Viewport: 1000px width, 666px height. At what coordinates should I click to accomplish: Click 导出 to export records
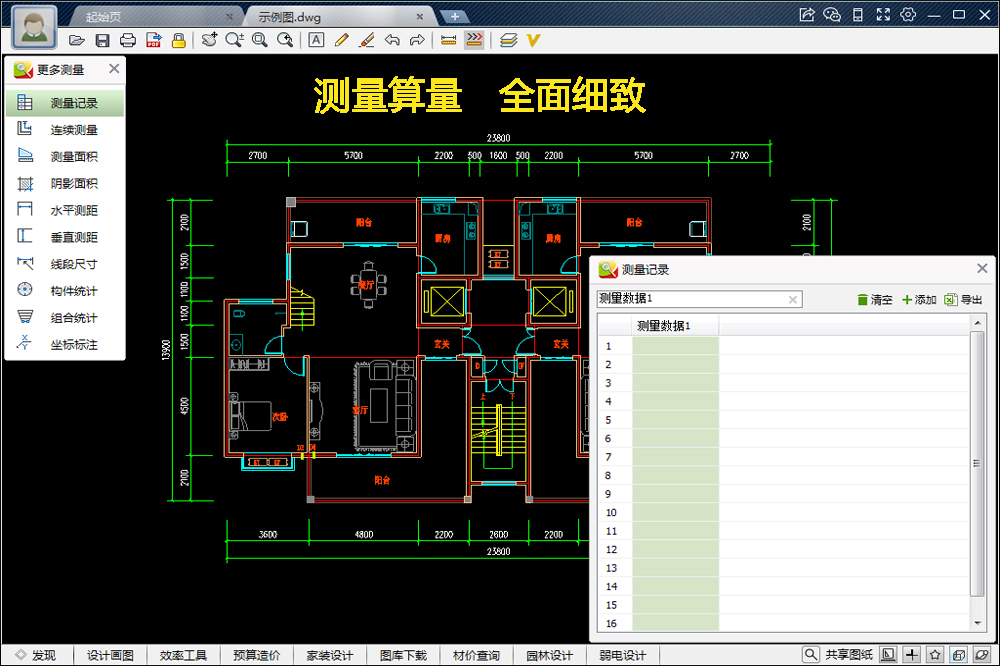click(x=963, y=299)
